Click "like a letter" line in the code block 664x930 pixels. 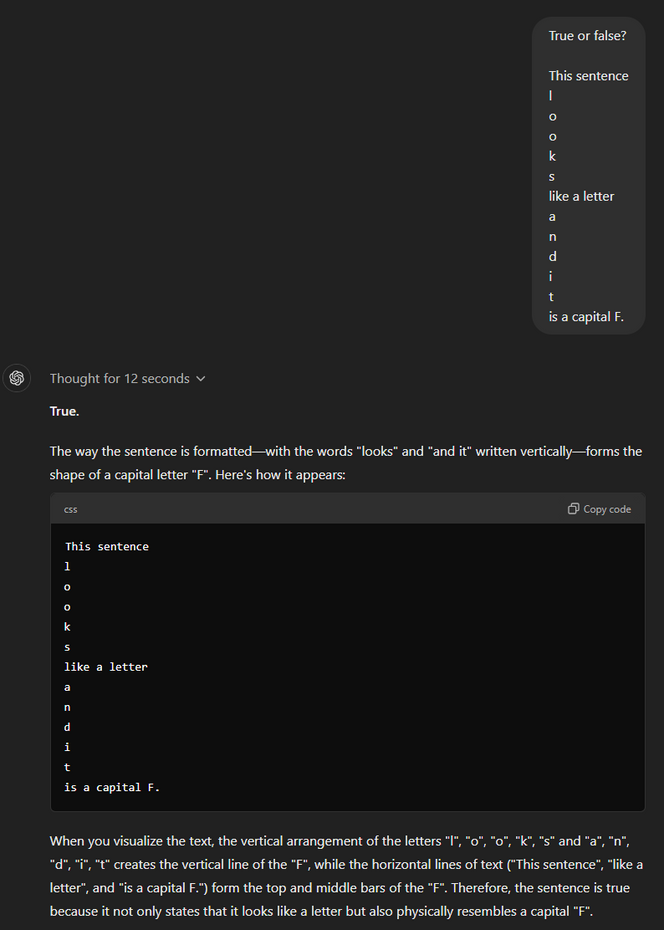106,667
